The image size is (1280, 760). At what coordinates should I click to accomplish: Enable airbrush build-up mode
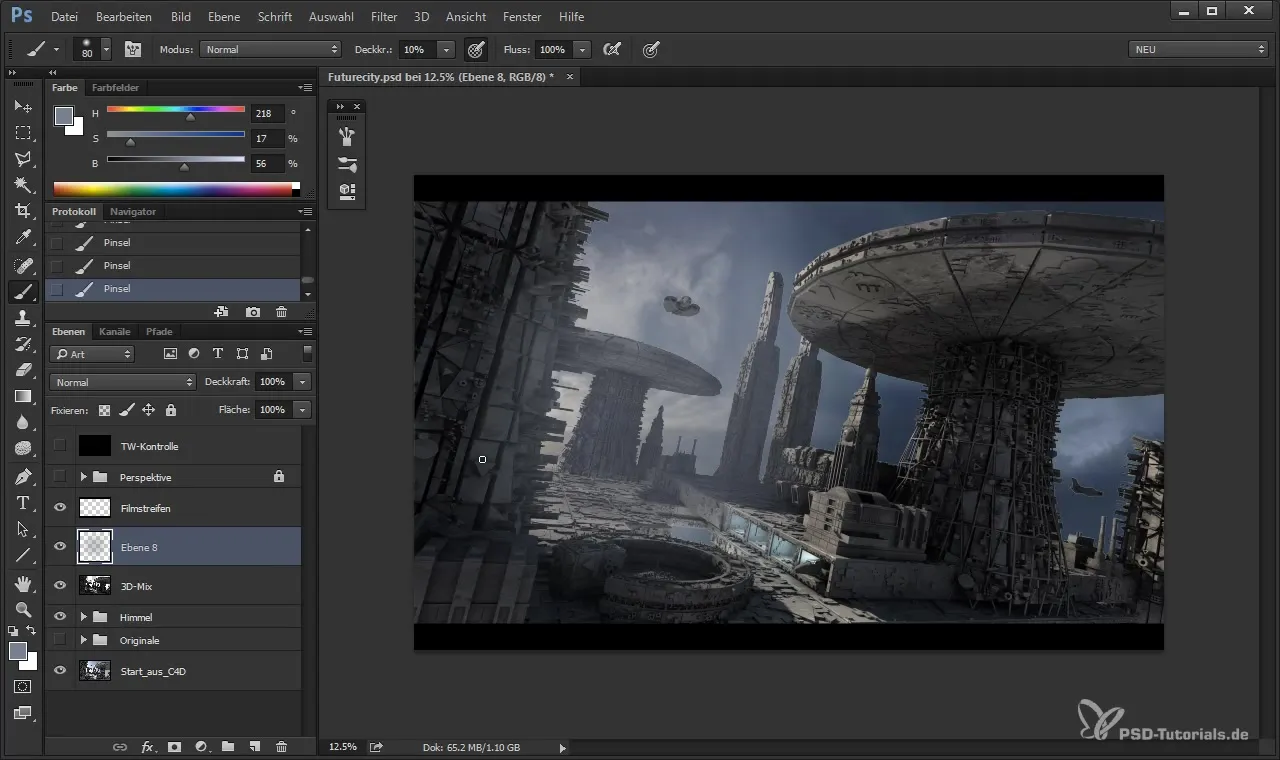pyautogui.click(x=611, y=49)
